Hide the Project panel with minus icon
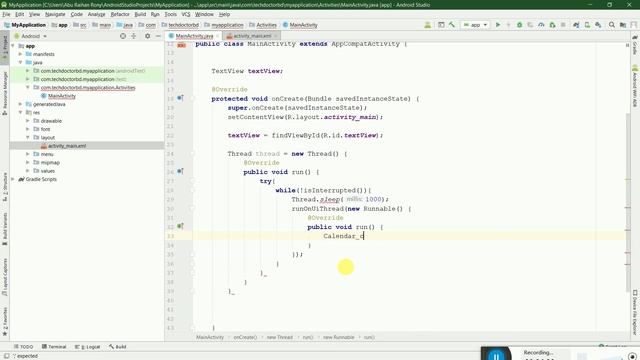640x360 pixels. click(x=158, y=36)
